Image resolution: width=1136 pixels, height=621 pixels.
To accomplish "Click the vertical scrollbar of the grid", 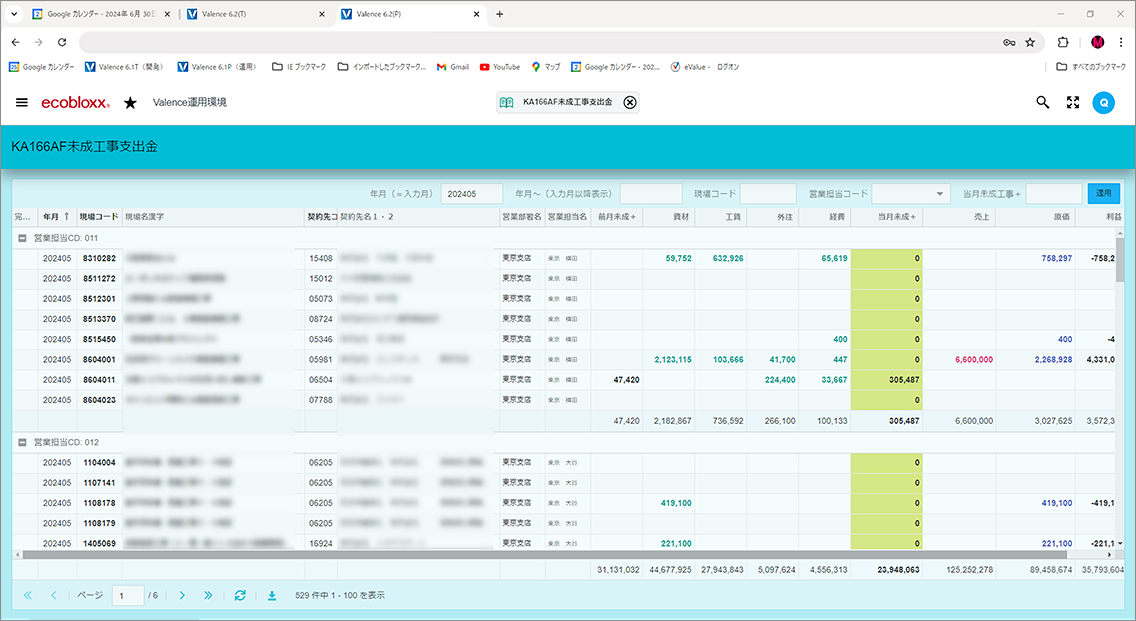I will click(1120, 261).
